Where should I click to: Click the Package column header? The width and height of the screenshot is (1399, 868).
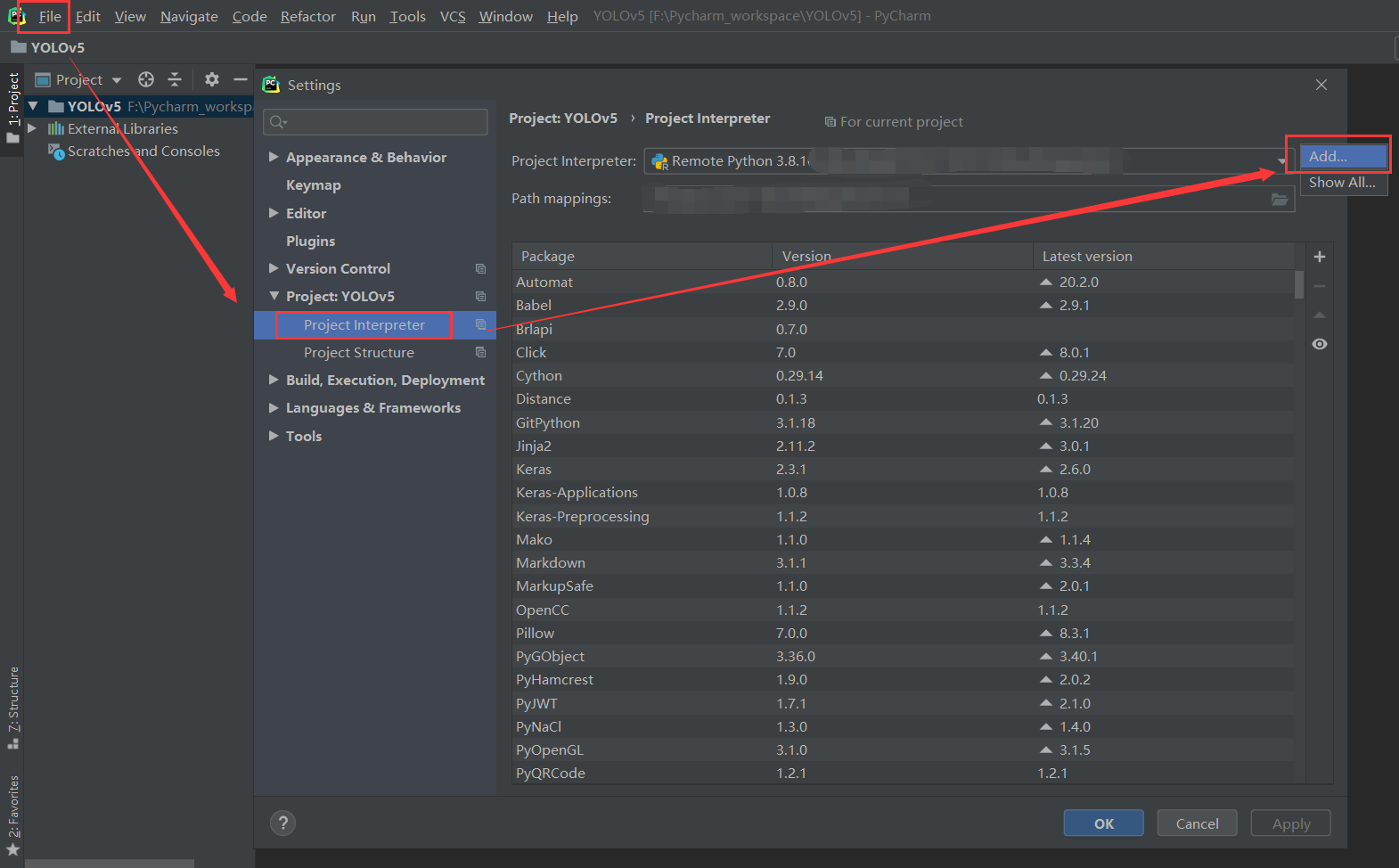click(642, 256)
